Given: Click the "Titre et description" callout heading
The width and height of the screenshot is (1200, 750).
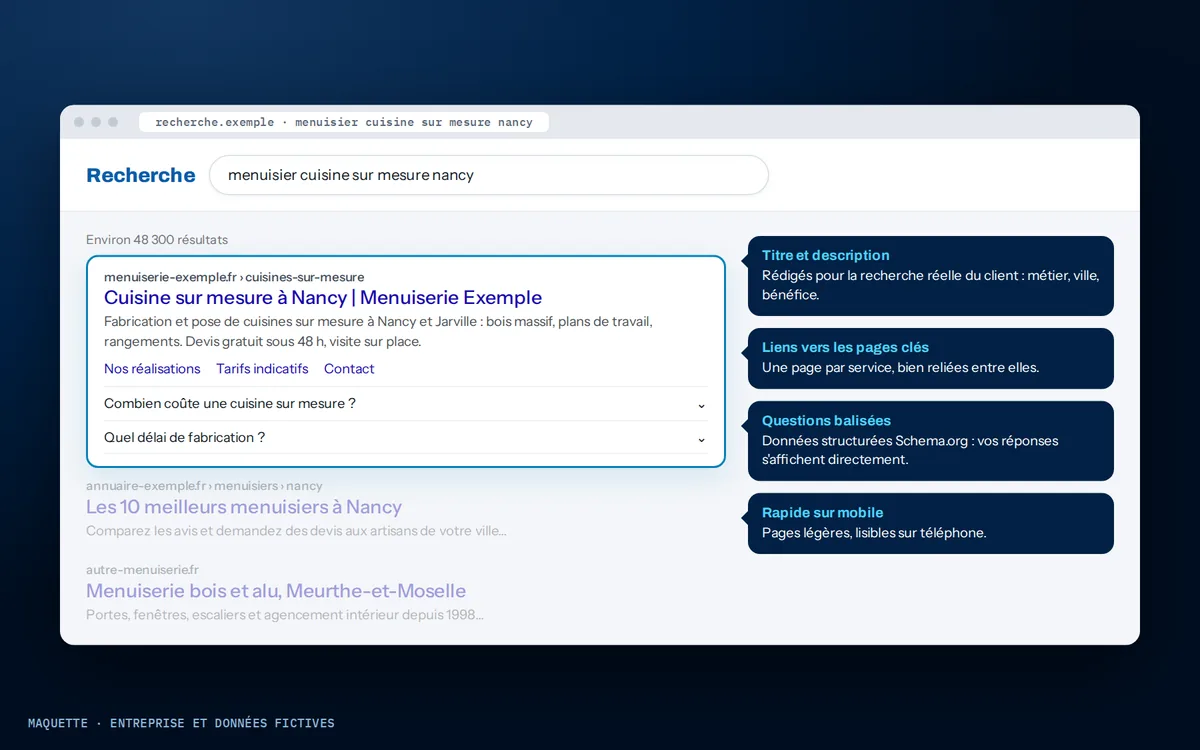Looking at the screenshot, I should click(x=825, y=255).
